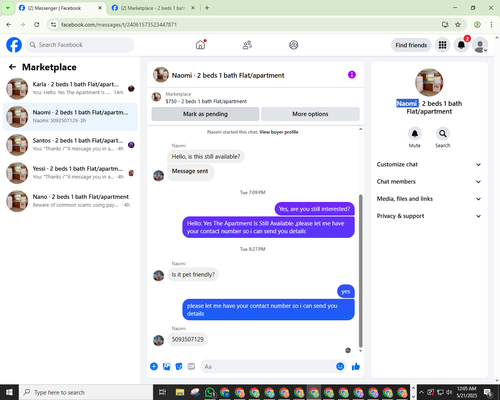500x400 pixels.
Task: Switch to the Marketplace 2 beds tab
Action: [x=153, y=8]
